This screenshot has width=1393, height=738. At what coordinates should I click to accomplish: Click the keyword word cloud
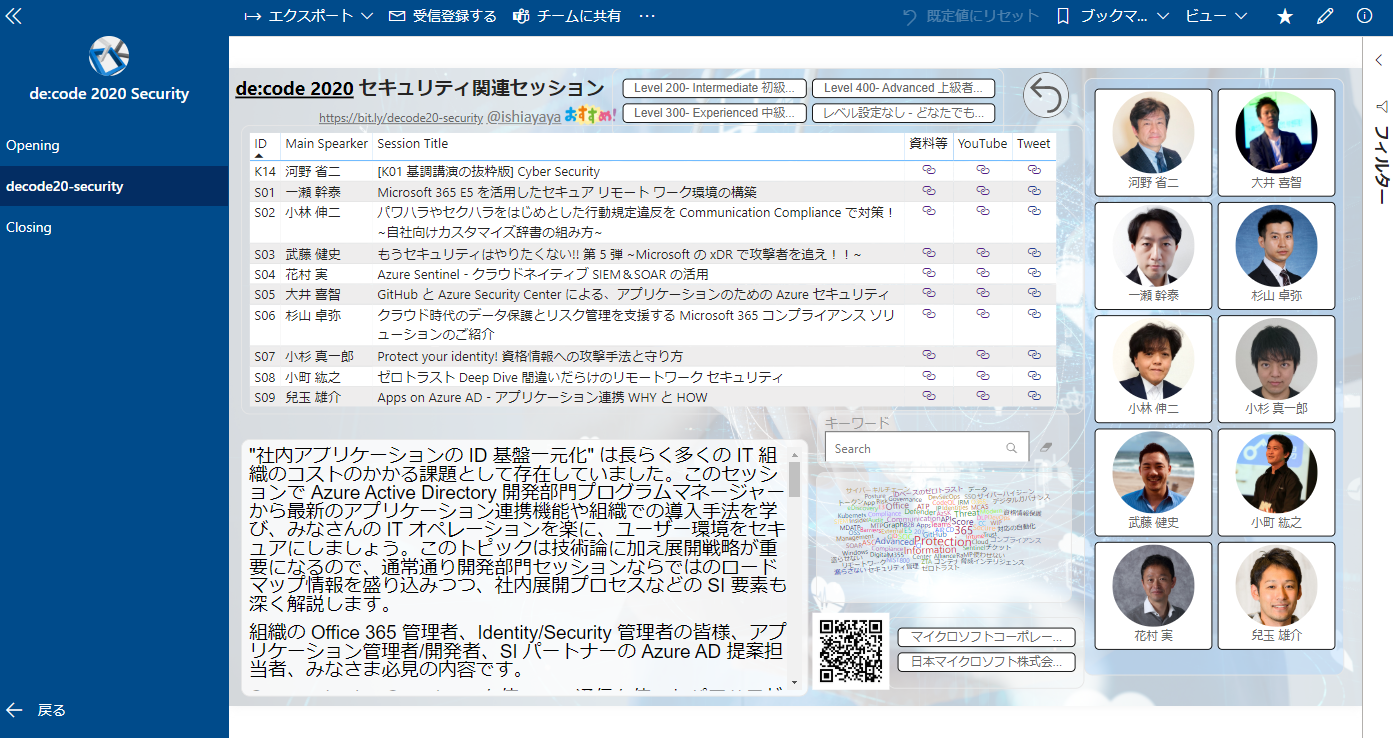[x=943, y=530]
